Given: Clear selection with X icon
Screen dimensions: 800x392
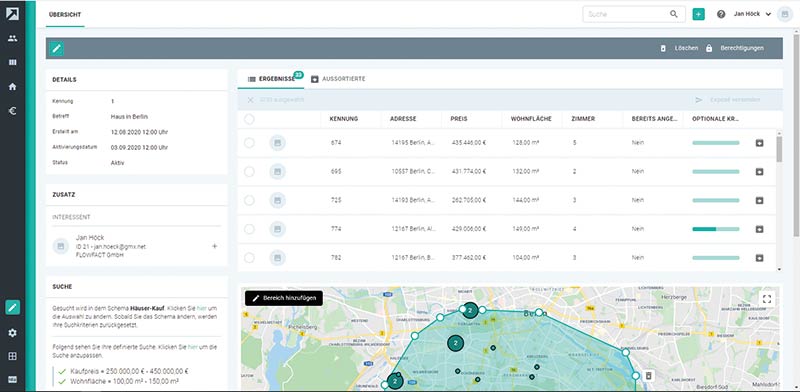Looking at the screenshot, I should (x=251, y=100).
